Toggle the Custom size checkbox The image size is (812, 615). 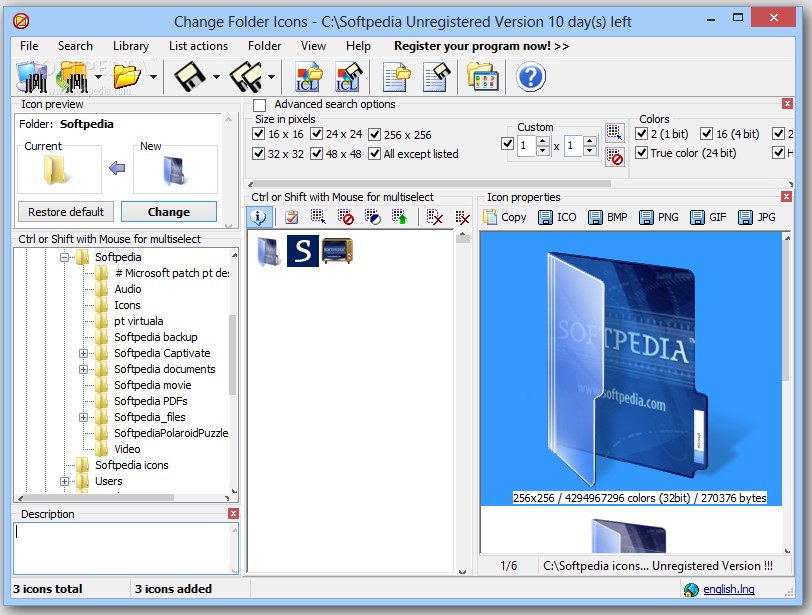pos(508,143)
